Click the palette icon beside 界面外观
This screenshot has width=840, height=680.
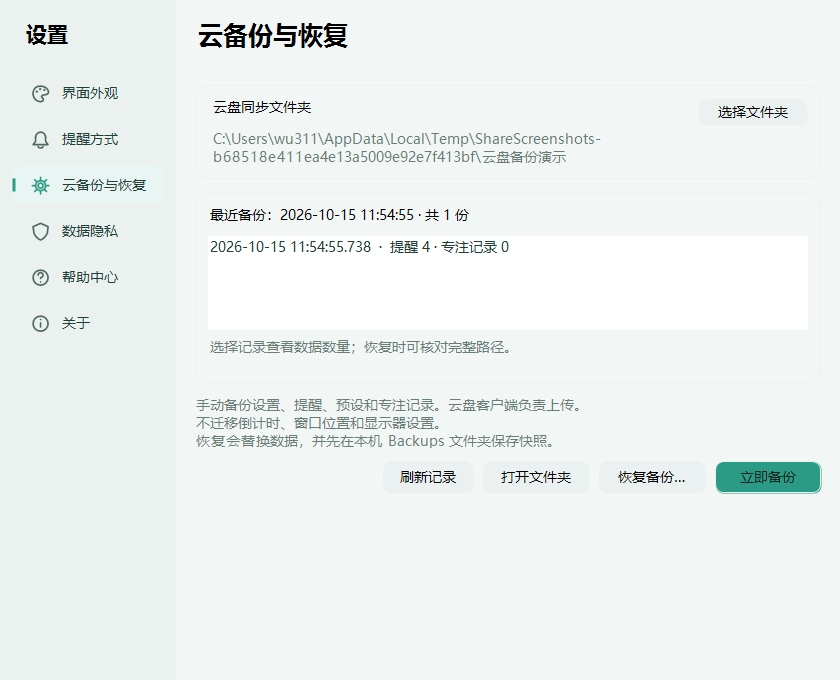click(x=40, y=94)
